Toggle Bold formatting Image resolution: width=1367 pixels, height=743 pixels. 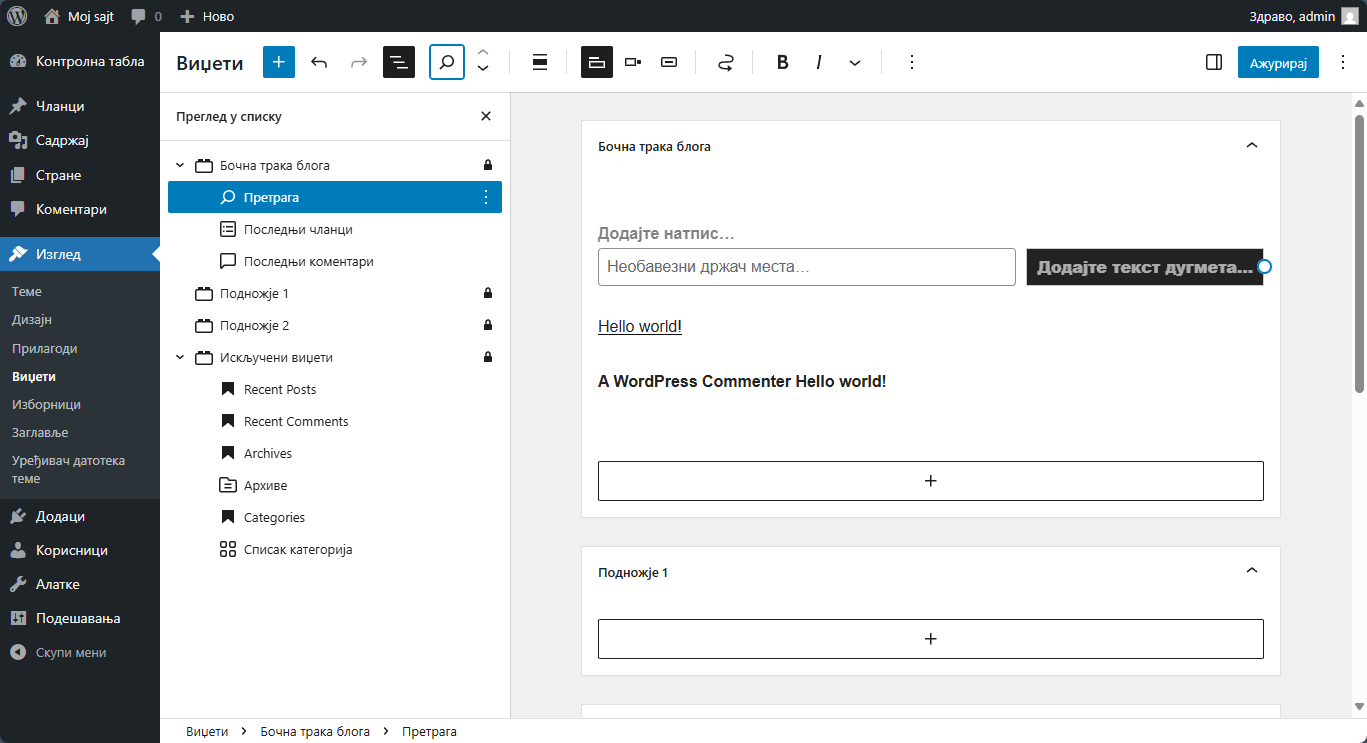(x=782, y=62)
